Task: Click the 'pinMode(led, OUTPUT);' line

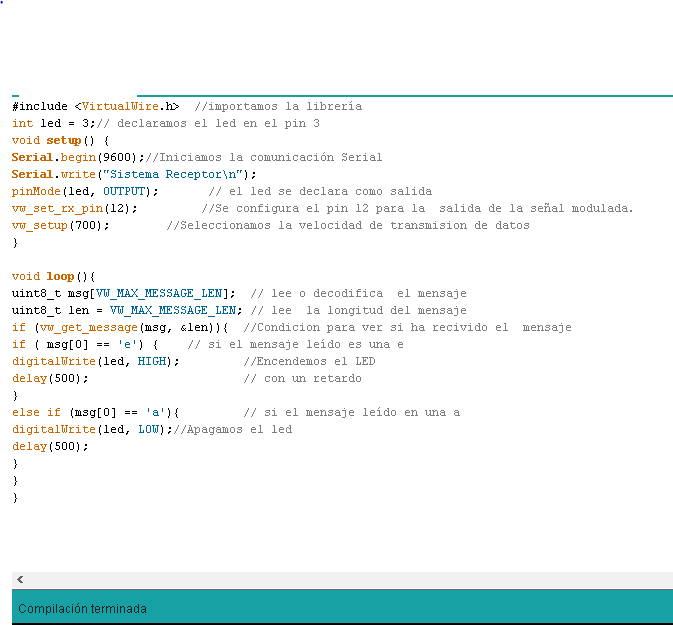Action: point(85,191)
